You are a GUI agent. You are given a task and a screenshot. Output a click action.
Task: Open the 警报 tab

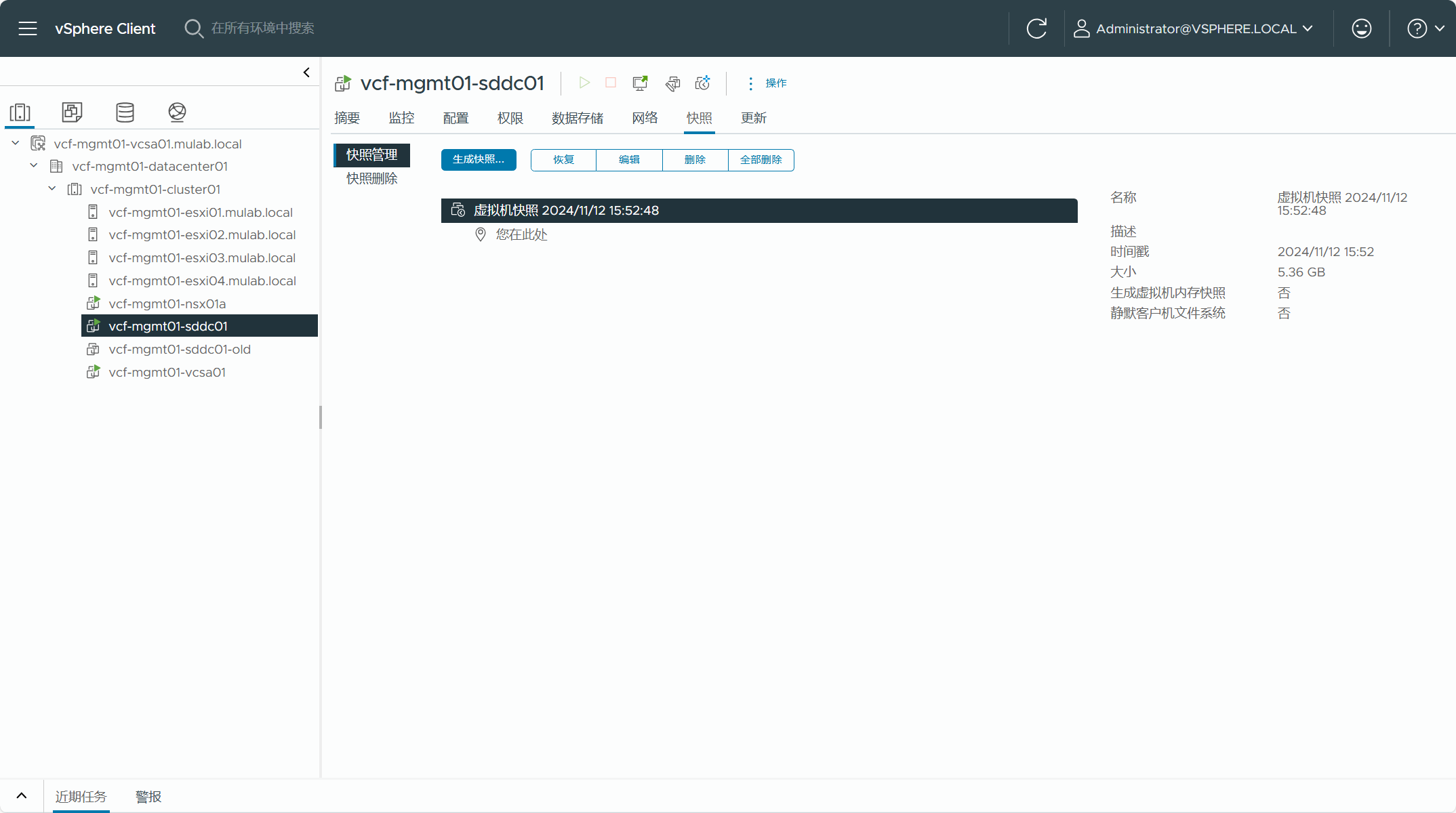click(x=148, y=797)
